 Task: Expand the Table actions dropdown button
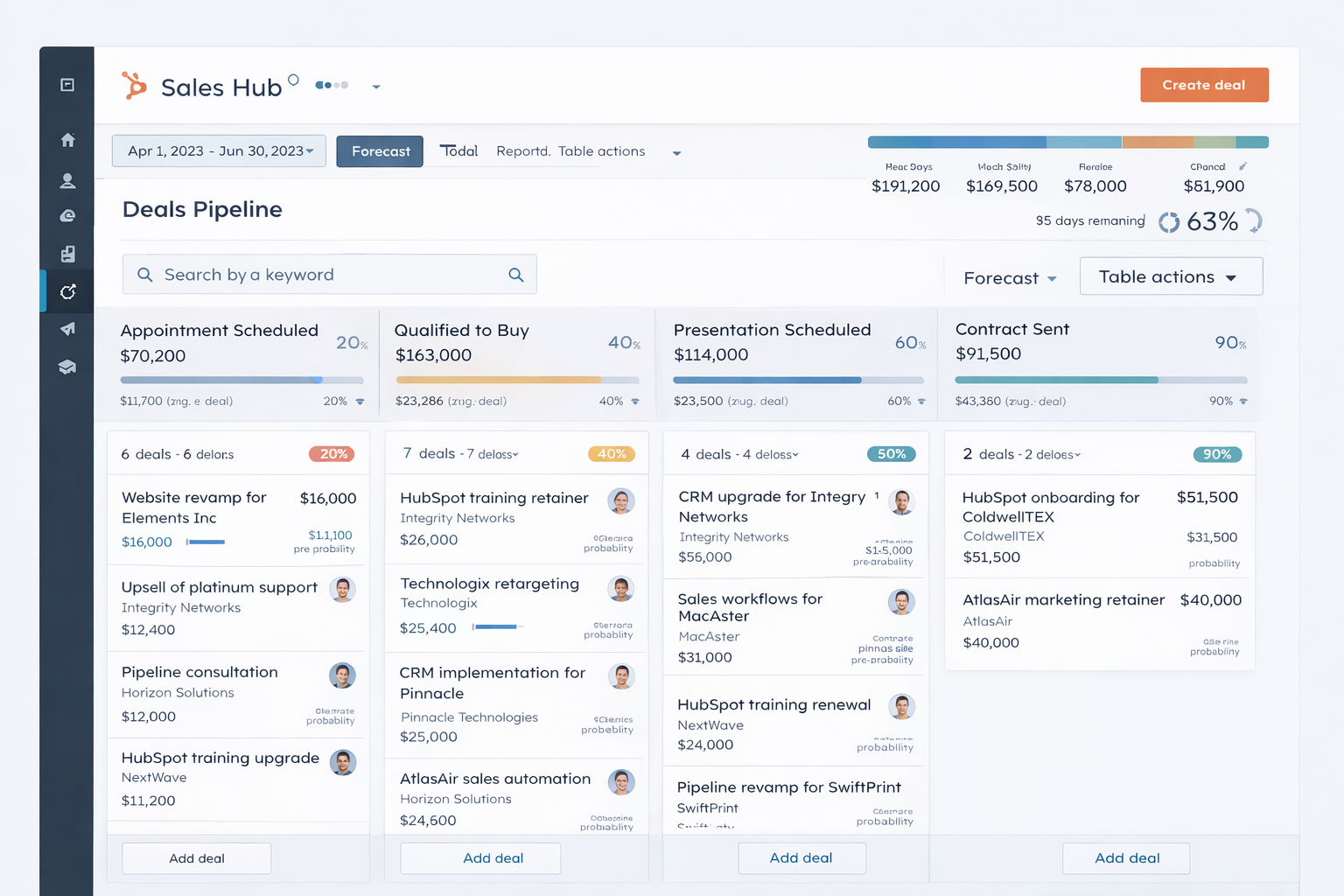pos(1171,276)
